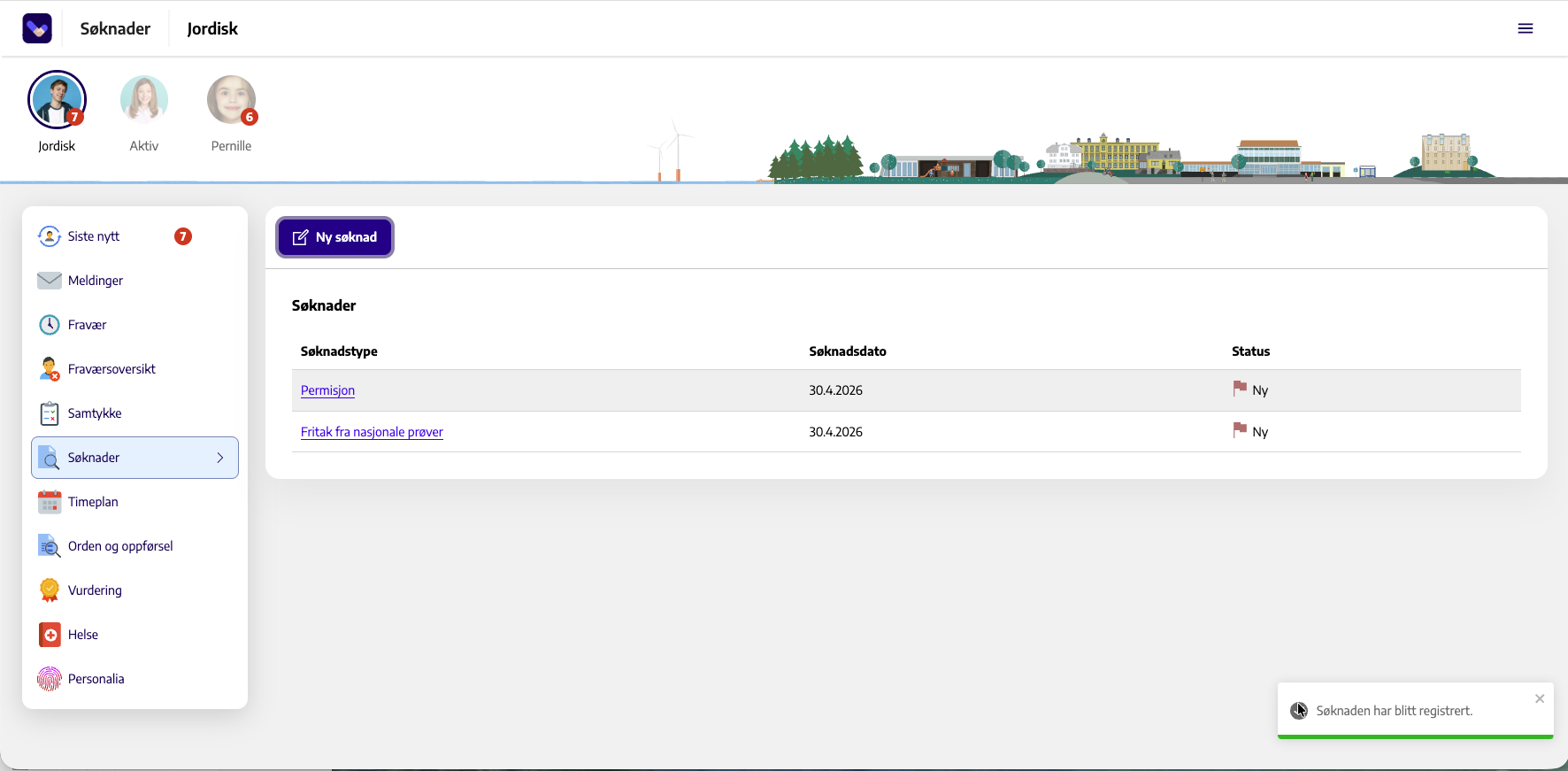Expand the Søknader chevron arrow
Viewport: 1568px width, 771px height.
tap(220, 458)
